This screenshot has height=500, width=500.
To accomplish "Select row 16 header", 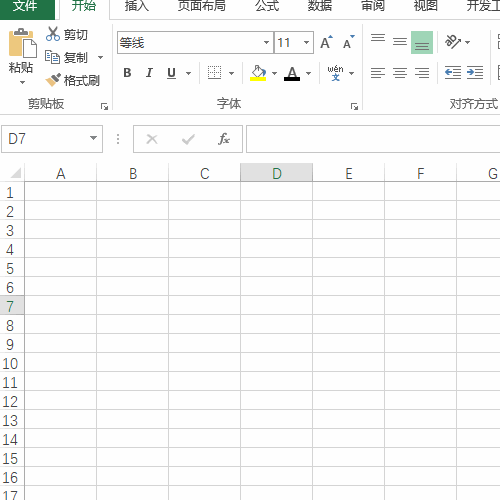I will pos(11,477).
